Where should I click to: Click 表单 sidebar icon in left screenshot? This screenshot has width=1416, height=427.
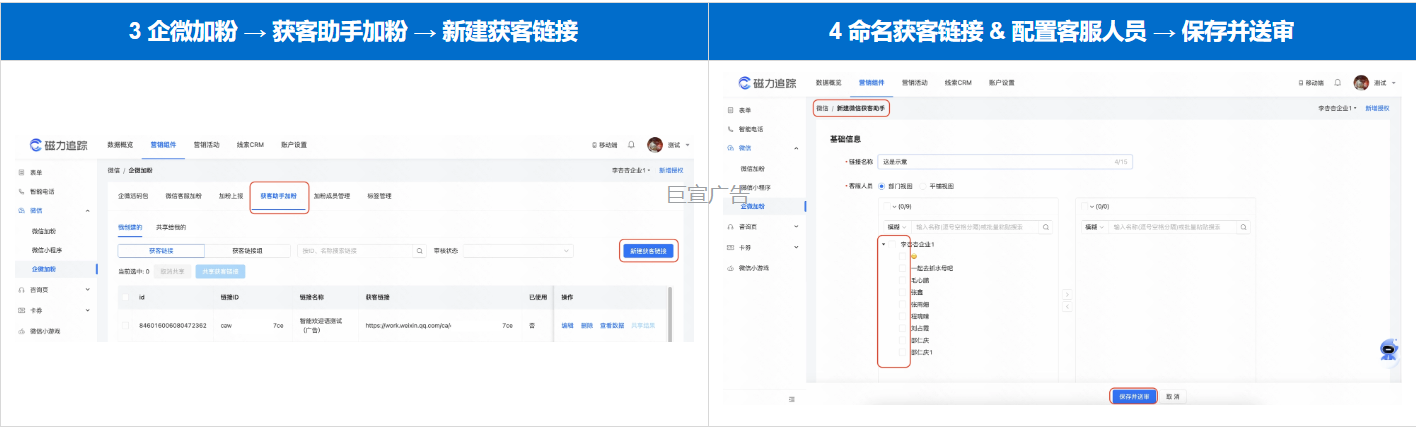coord(22,173)
